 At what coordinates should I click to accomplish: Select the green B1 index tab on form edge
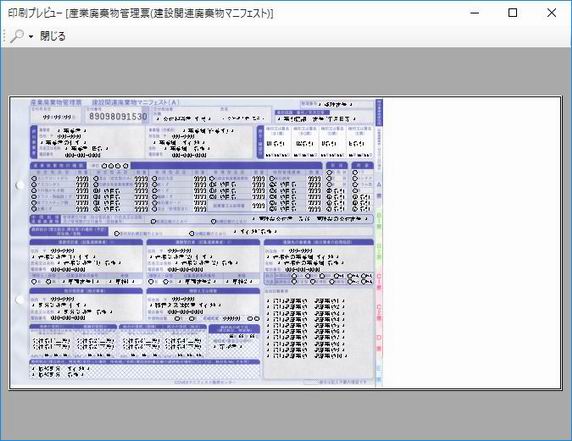(x=379, y=222)
